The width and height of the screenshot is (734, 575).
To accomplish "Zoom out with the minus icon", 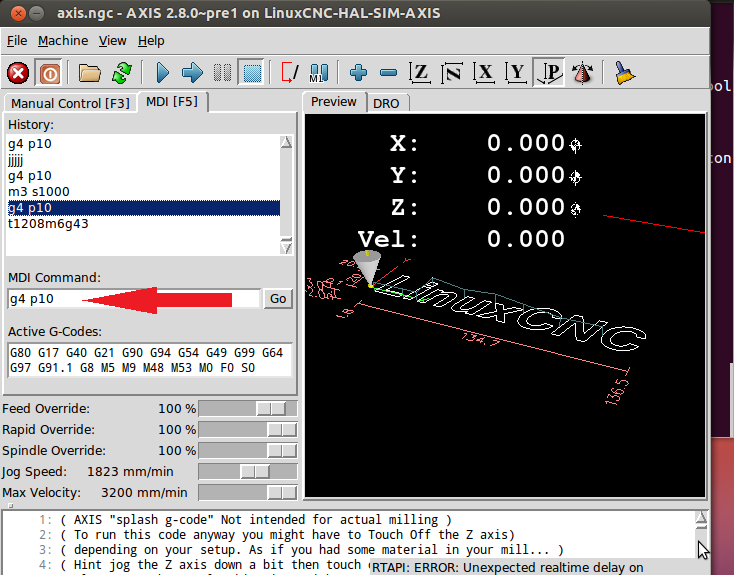I will (x=389, y=73).
